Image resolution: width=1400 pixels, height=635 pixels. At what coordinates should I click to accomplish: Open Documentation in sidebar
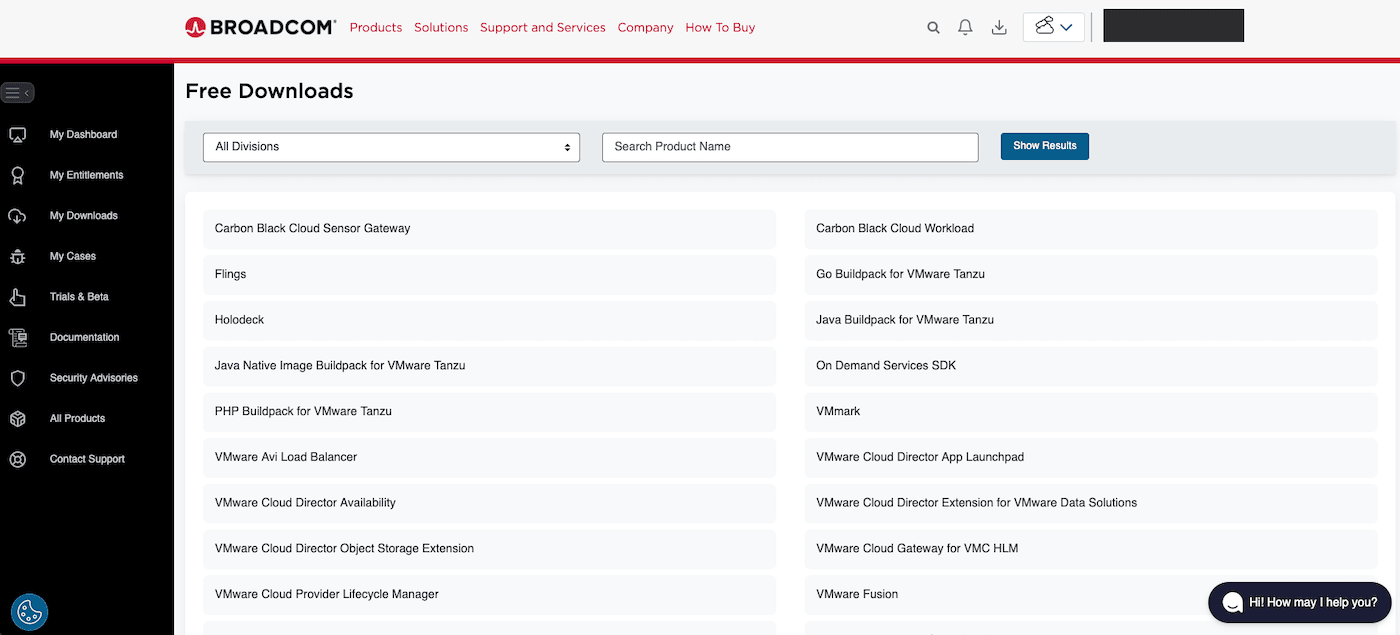(84, 338)
